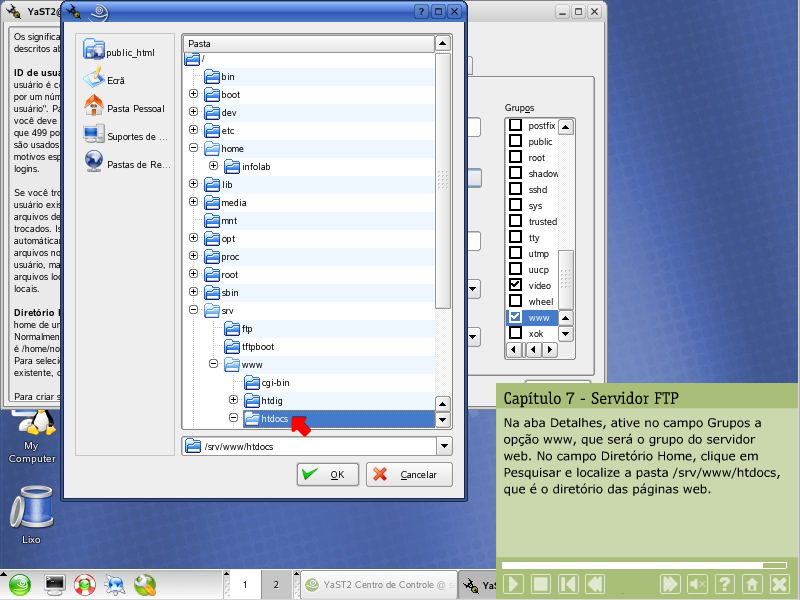Check the postfix group checkbox
Screen dimensions: 800x600
click(516, 126)
